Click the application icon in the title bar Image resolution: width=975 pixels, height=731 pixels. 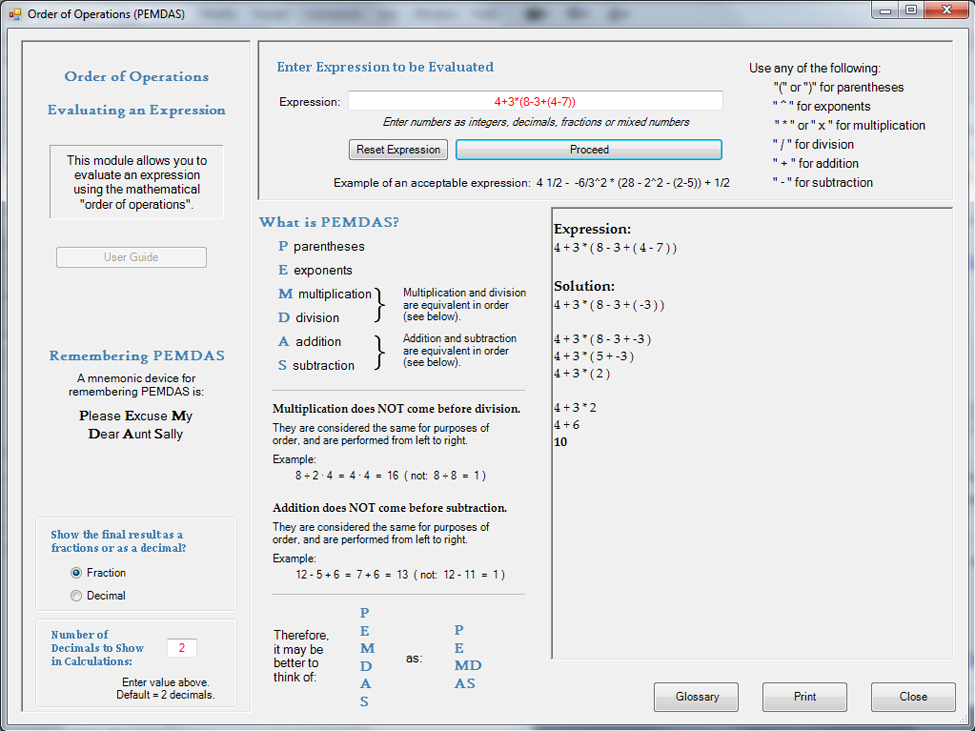[14, 12]
